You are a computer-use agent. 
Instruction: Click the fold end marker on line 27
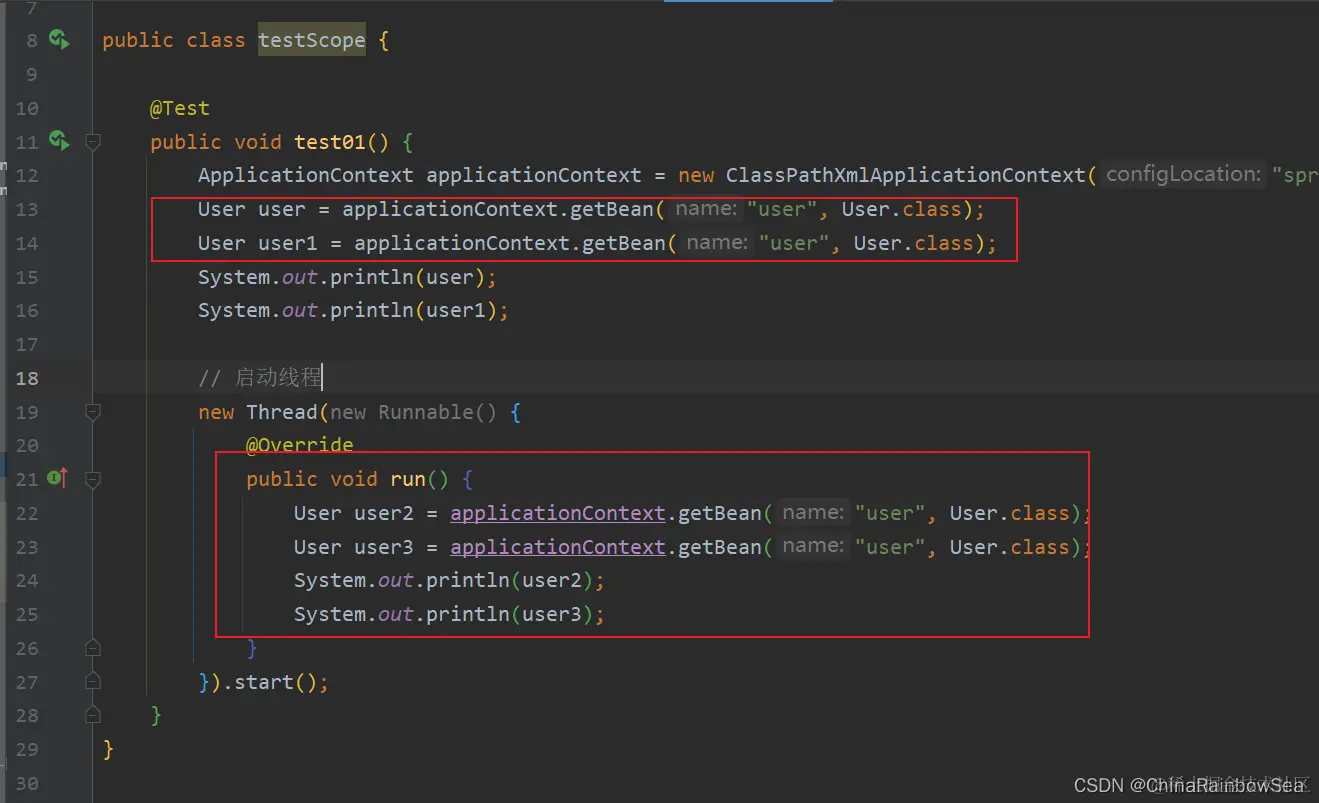(x=93, y=682)
